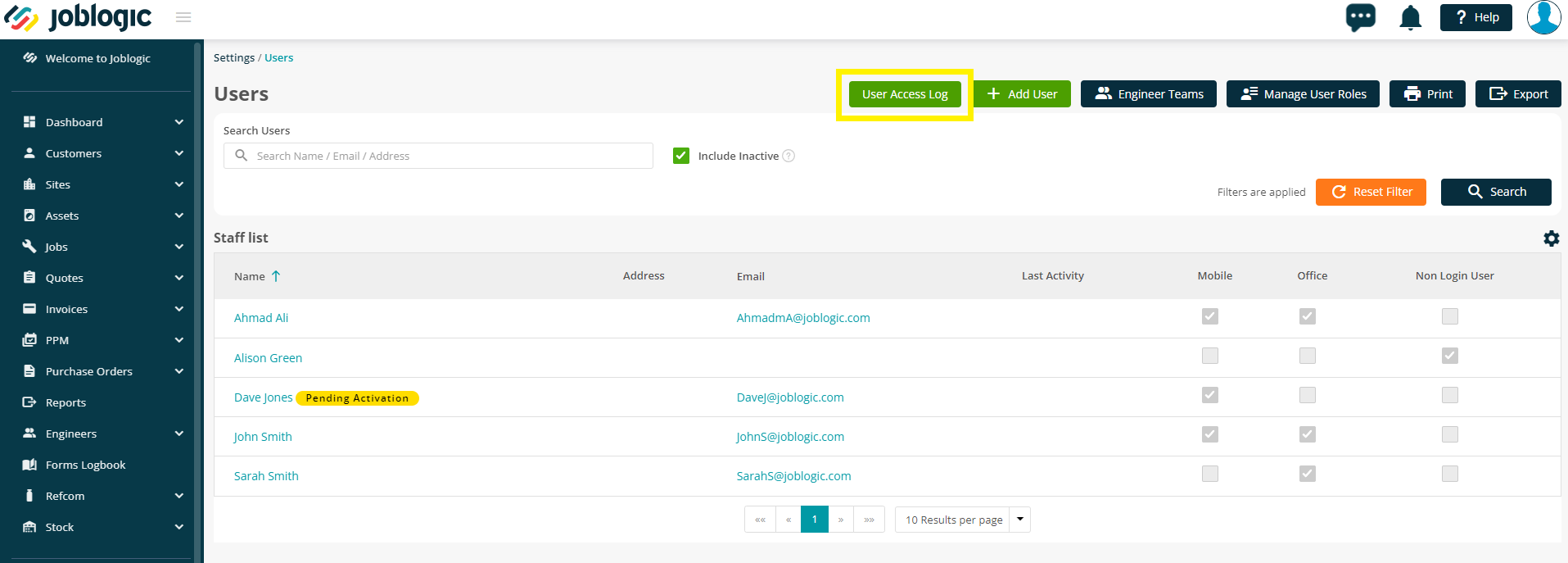Click the Stock warehouse icon

point(29,527)
